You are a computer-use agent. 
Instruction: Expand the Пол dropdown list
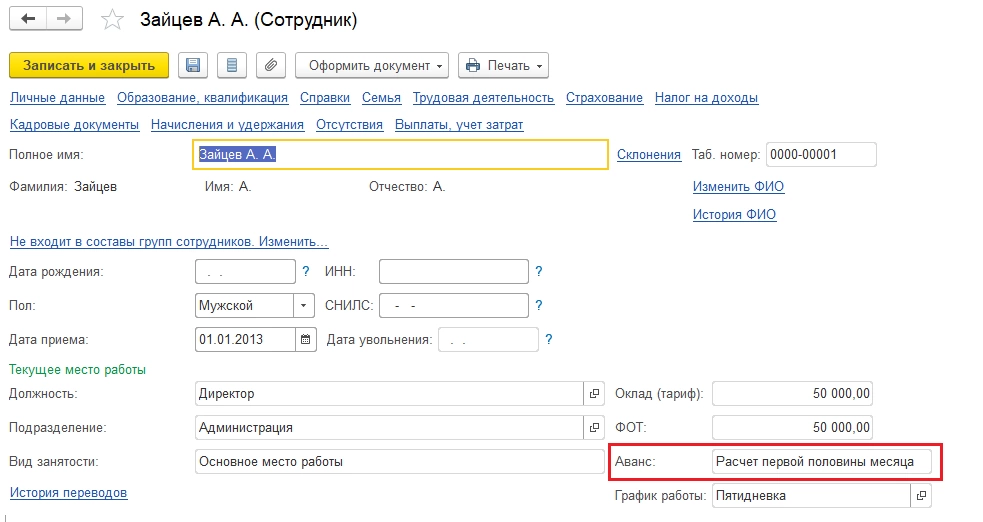pyautogui.click(x=304, y=305)
